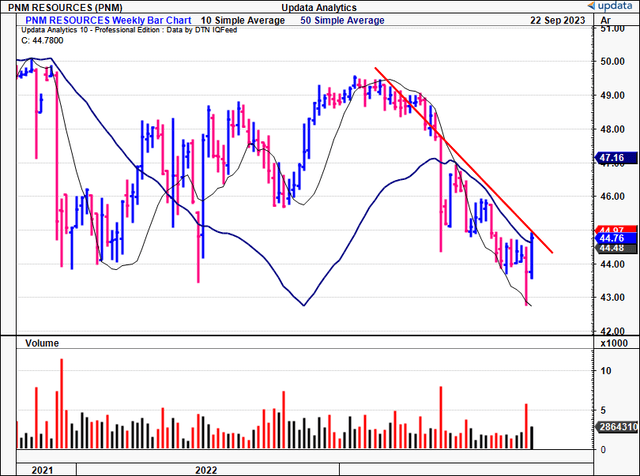Screen dimensions: 640x476
Task: Click the volume axis 5 label
Action: [x=603, y=411]
